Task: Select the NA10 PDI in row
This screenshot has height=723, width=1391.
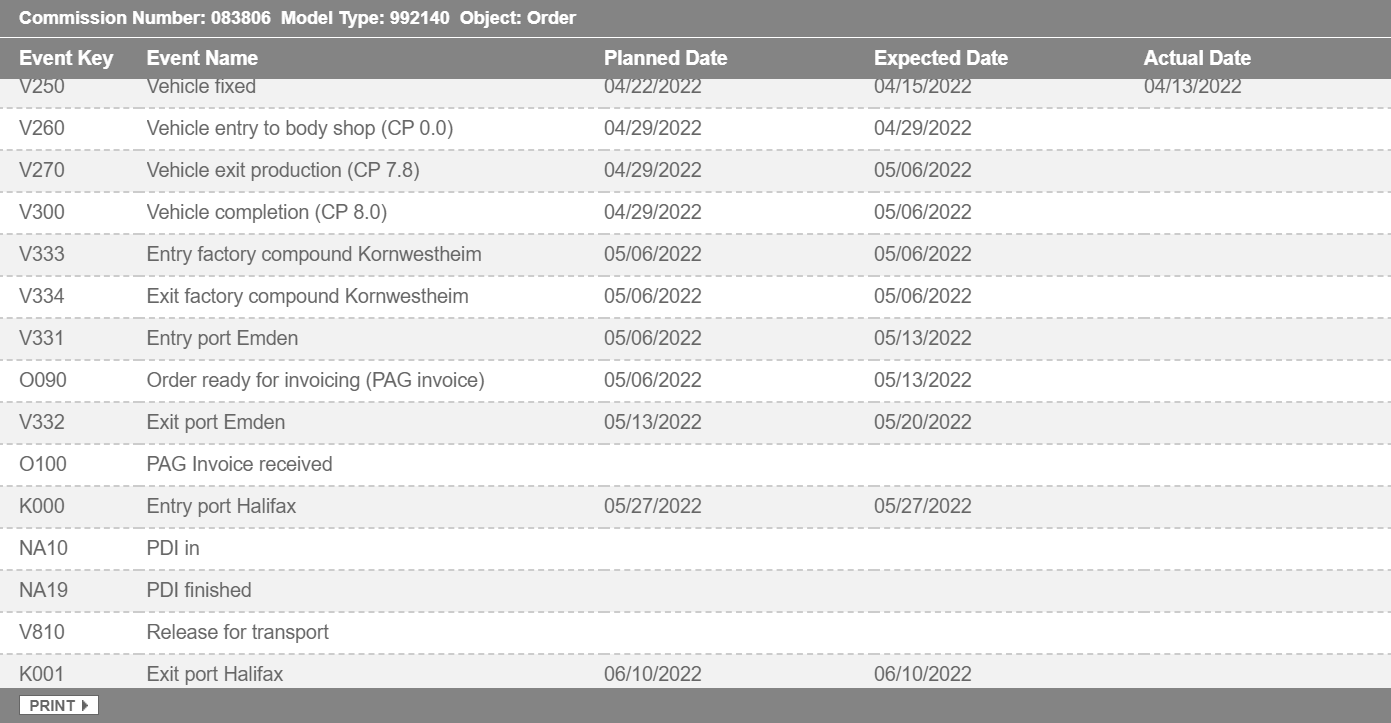Action: click(x=173, y=548)
